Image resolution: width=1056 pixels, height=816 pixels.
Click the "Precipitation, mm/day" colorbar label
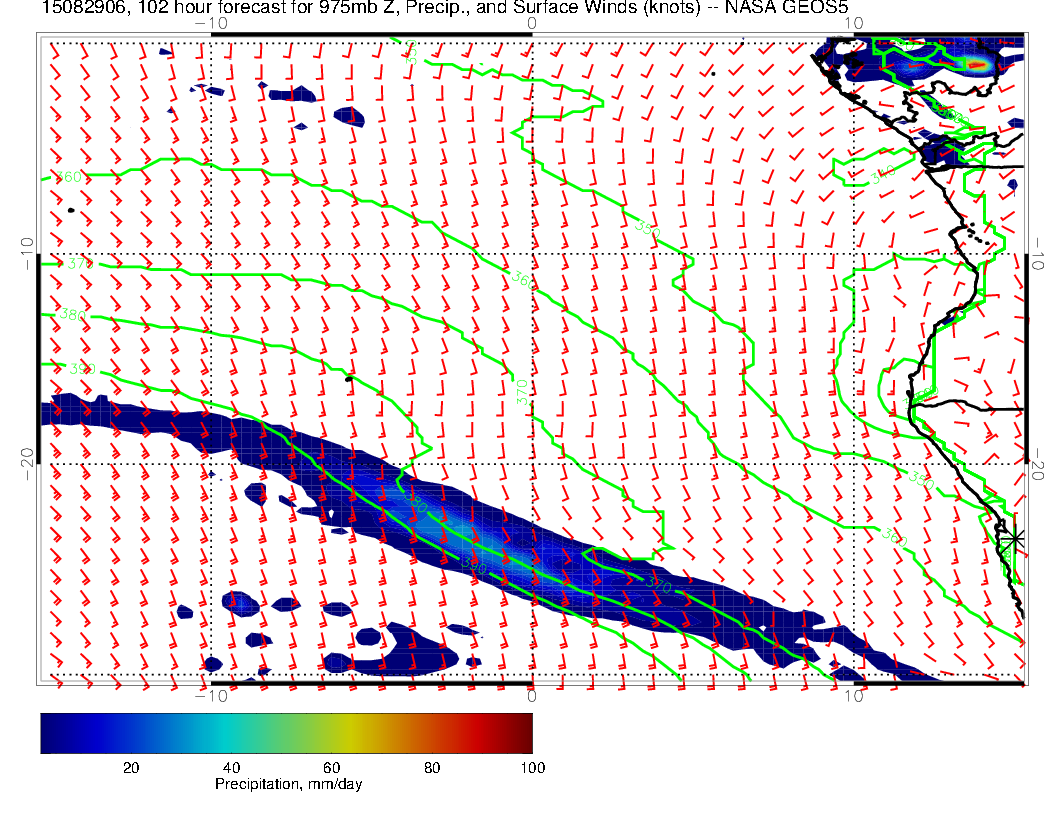click(288, 785)
